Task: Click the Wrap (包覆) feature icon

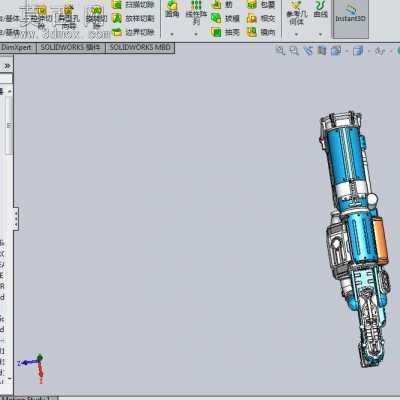Action: pos(252,5)
